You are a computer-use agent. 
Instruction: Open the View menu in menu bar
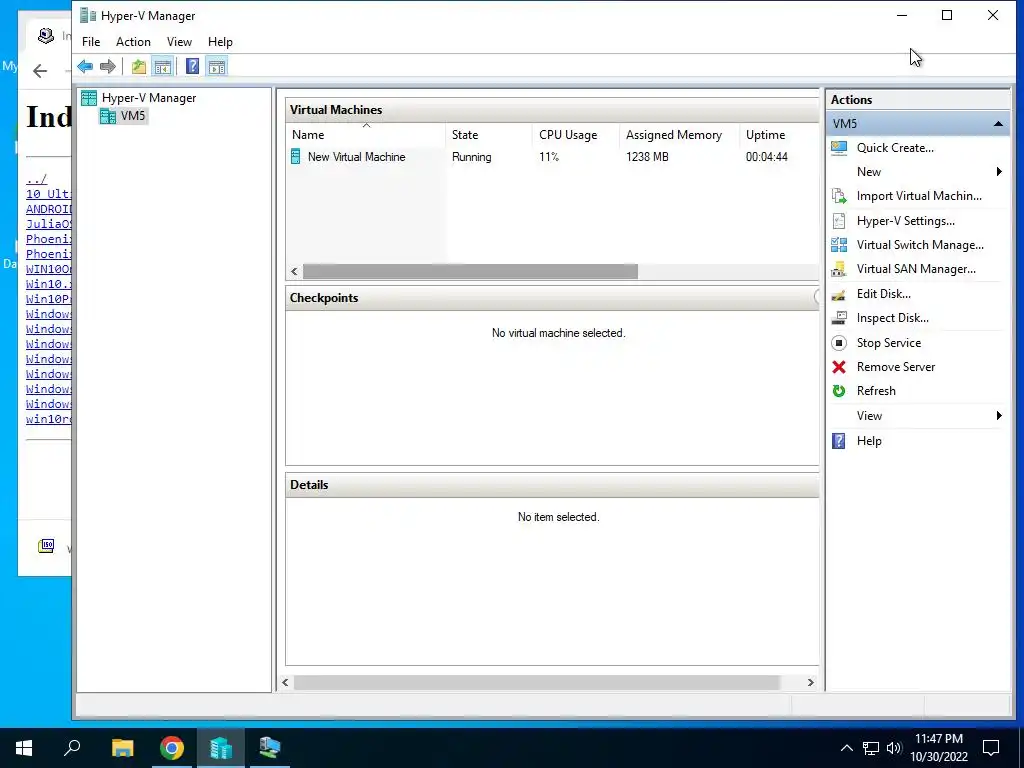(179, 42)
